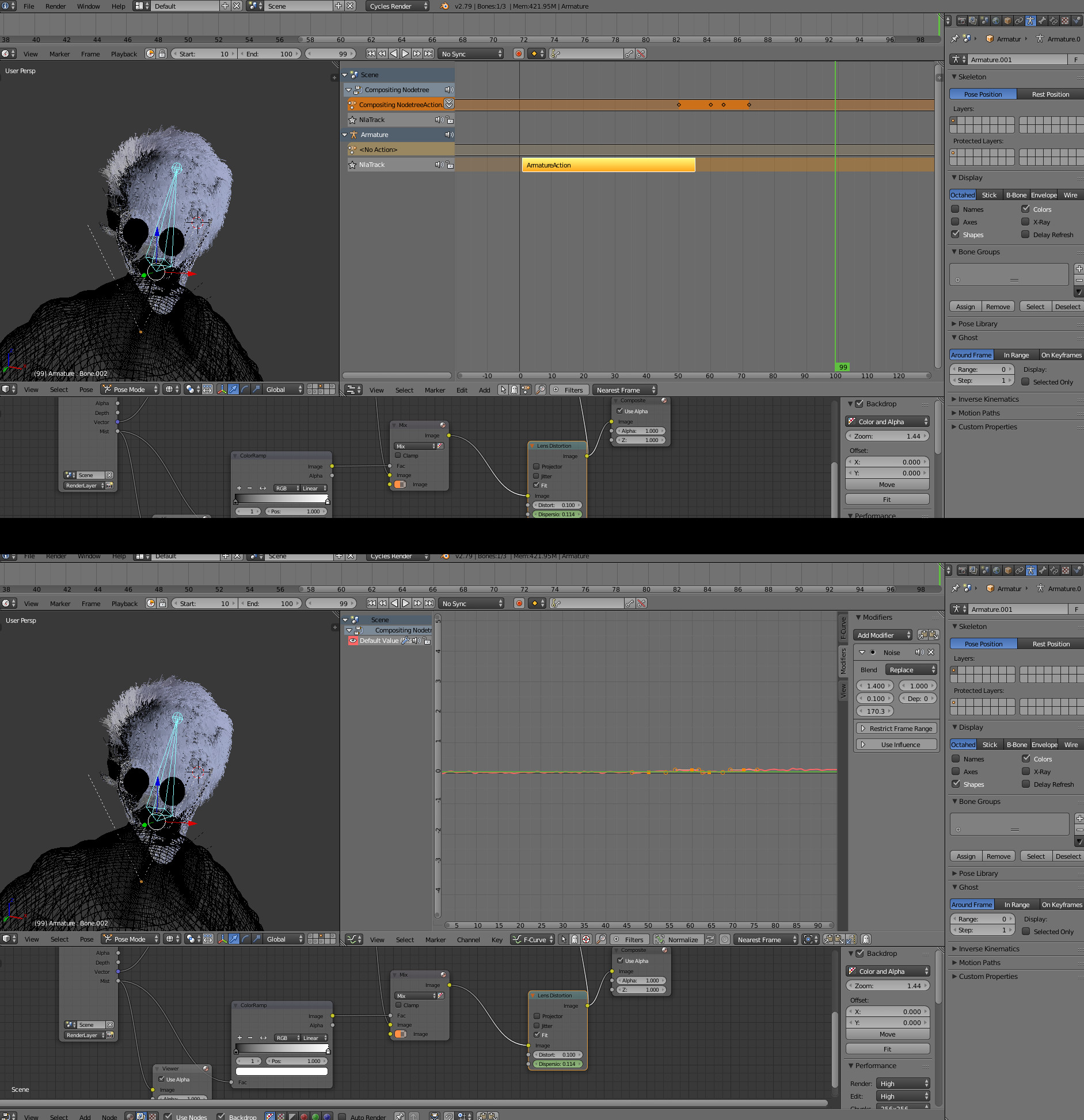Adjust the Noise modifier 170.3 phase field
The image size is (1084, 1120).
(x=875, y=711)
